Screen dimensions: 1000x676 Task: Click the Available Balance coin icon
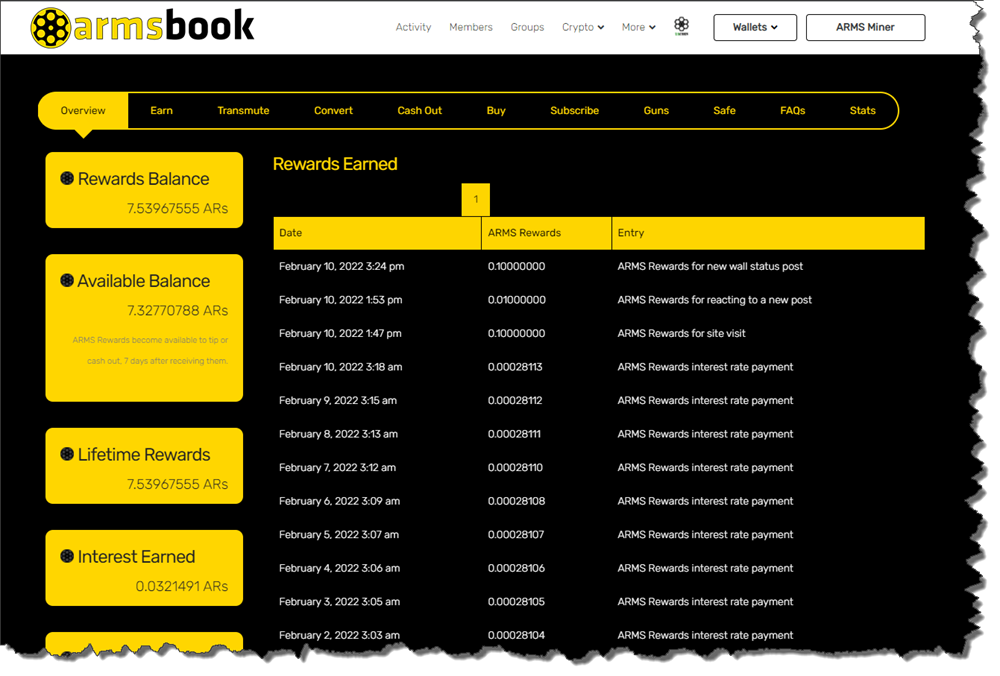click(x=67, y=281)
